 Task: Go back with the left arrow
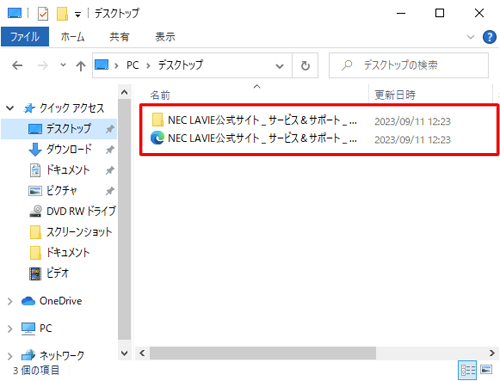coord(17,65)
